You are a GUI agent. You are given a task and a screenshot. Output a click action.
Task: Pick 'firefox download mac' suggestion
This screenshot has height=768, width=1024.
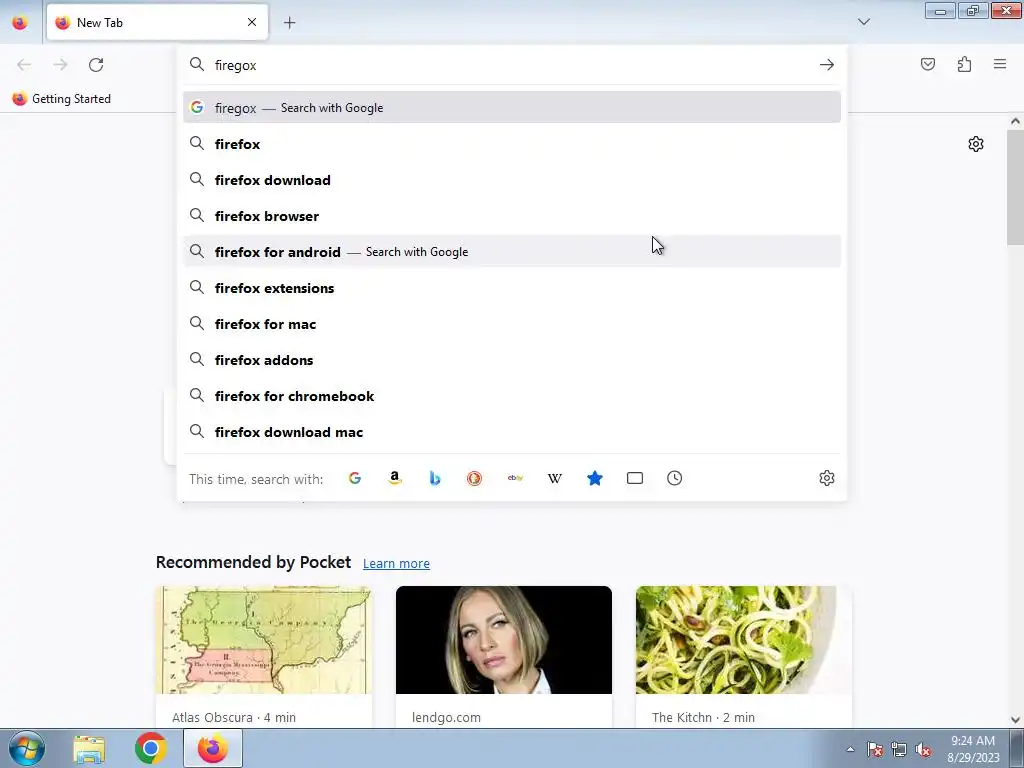pos(512,432)
